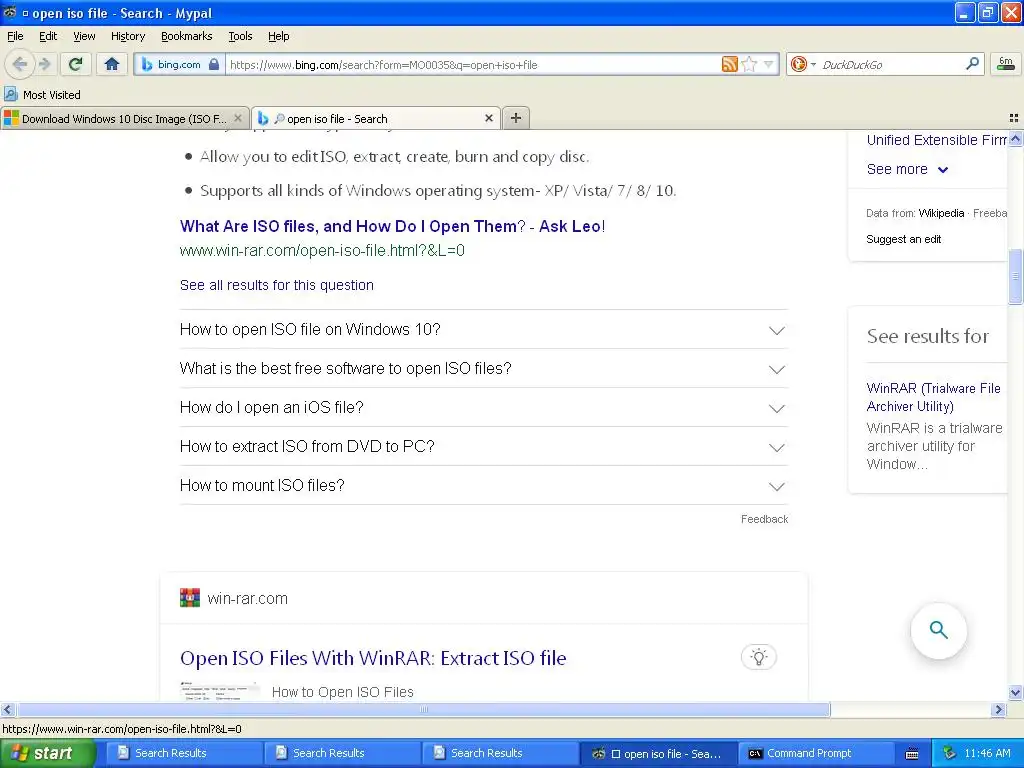Close the Download Windows 10 Disc Image tab

(238, 118)
